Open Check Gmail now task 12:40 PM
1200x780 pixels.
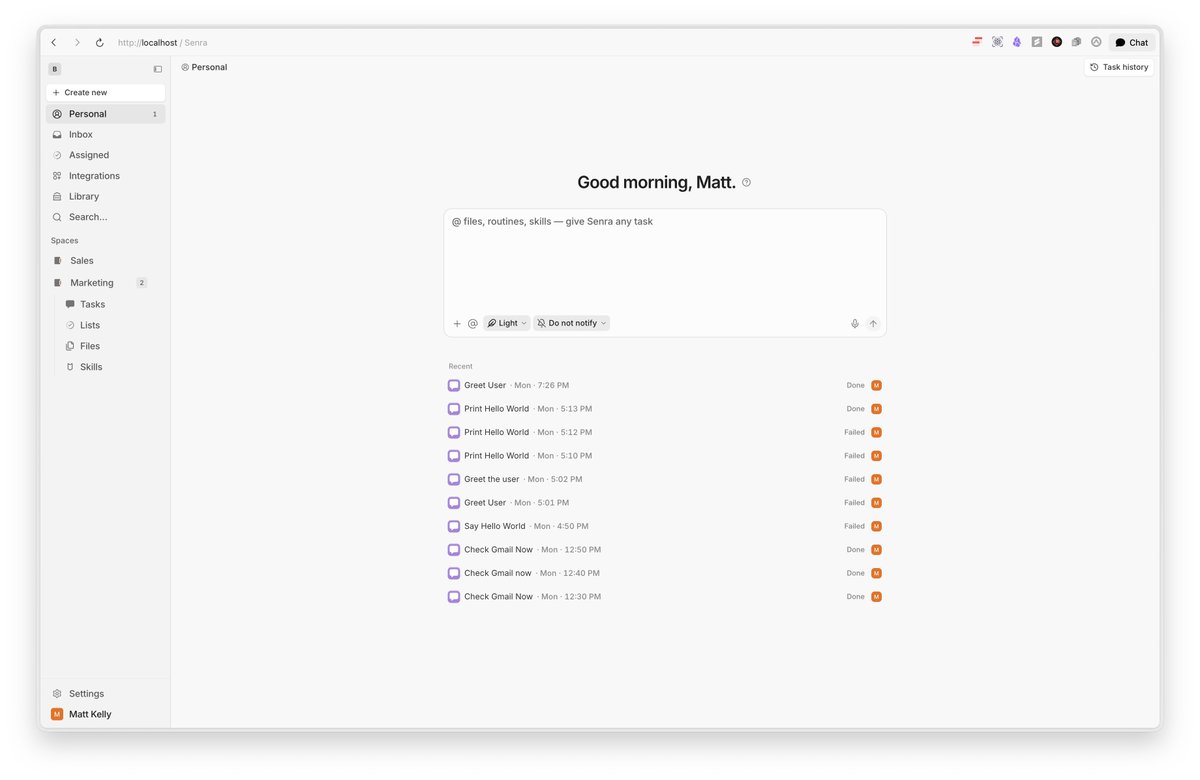coord(665,573)
